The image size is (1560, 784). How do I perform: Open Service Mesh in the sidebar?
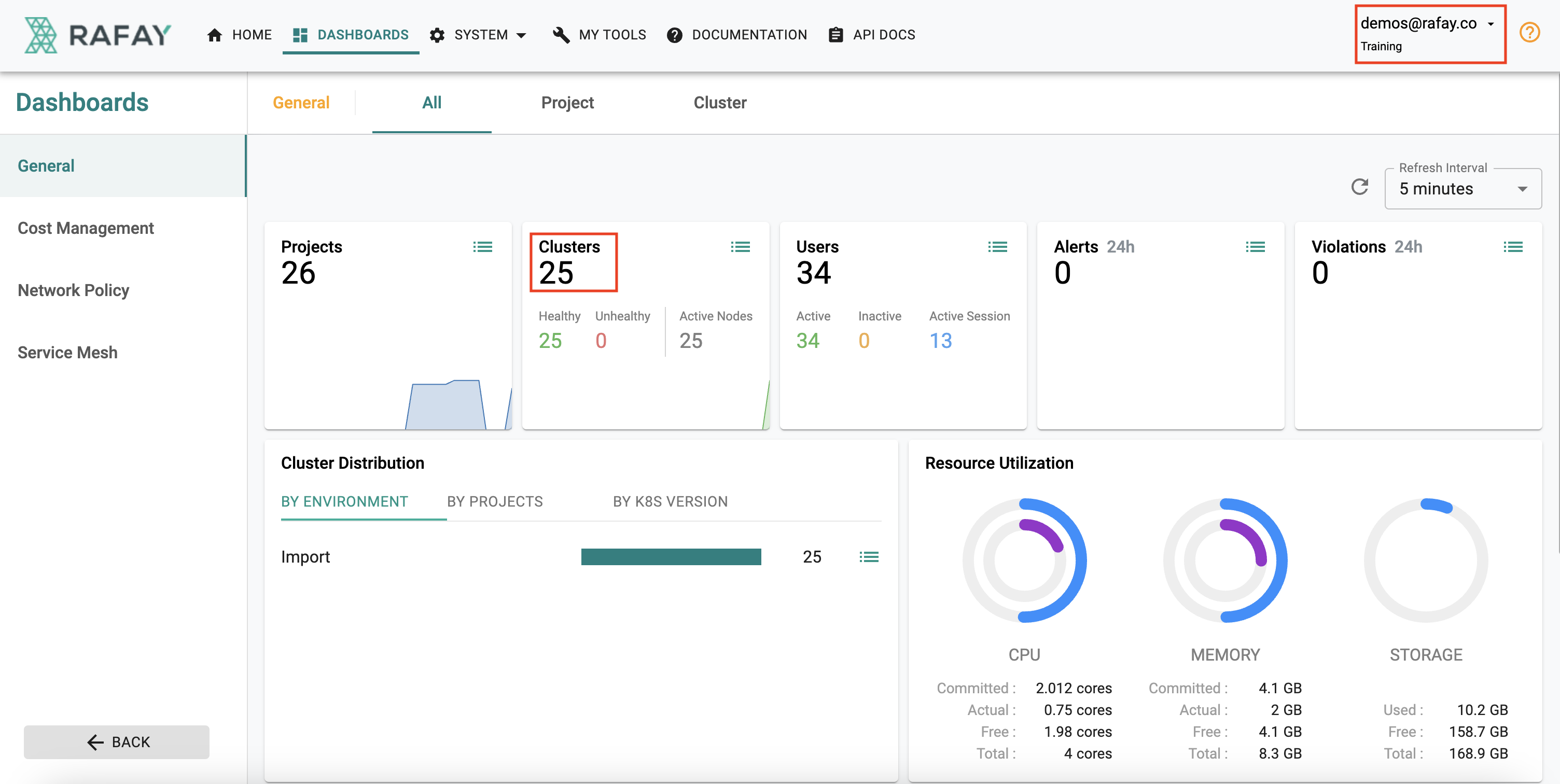click(x=123, y=353)
